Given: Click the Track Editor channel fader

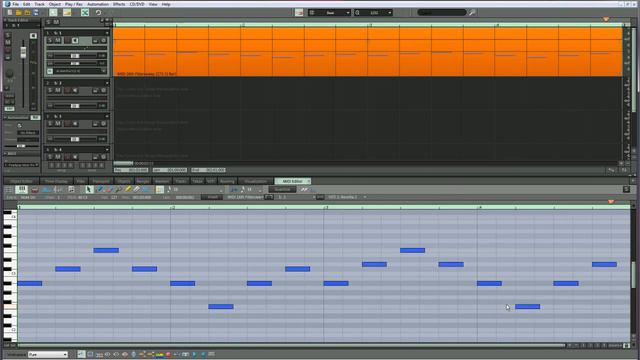Looking at the screenshot, I should pos(23,52).
